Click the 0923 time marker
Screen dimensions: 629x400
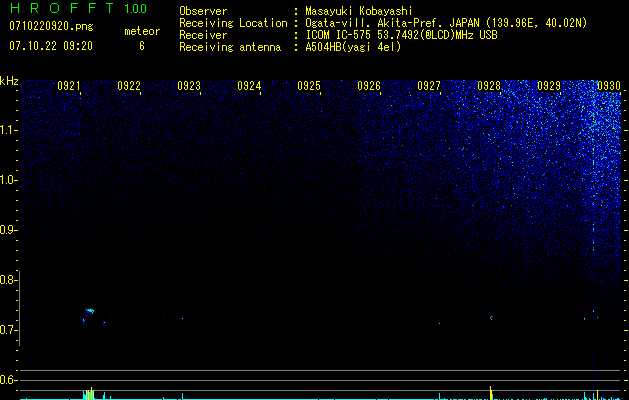coord(189,86)
